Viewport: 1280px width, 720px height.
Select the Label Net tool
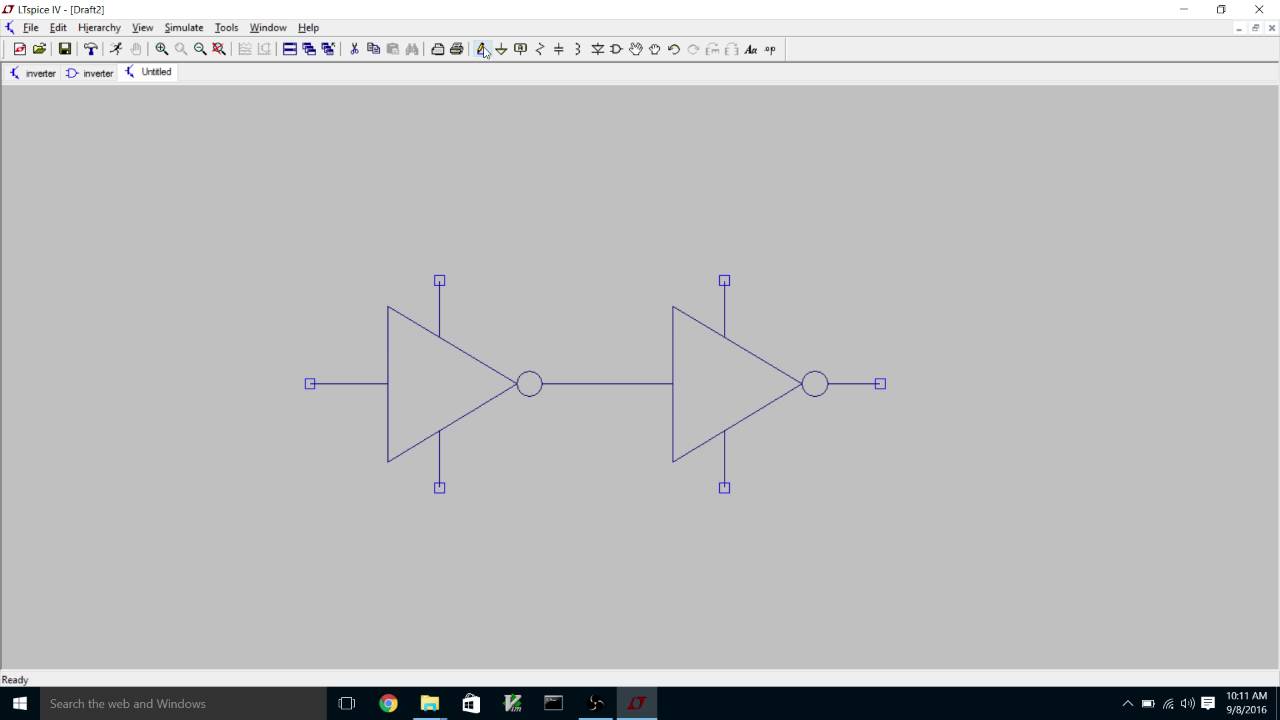pyautogui.click(x=520, y=49)
